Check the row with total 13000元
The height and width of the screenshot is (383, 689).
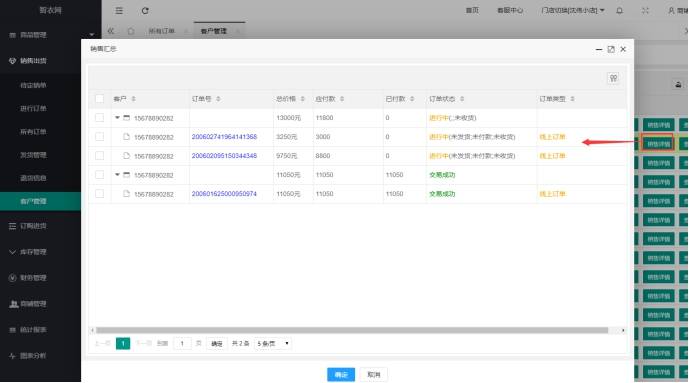tap(100, 118)
